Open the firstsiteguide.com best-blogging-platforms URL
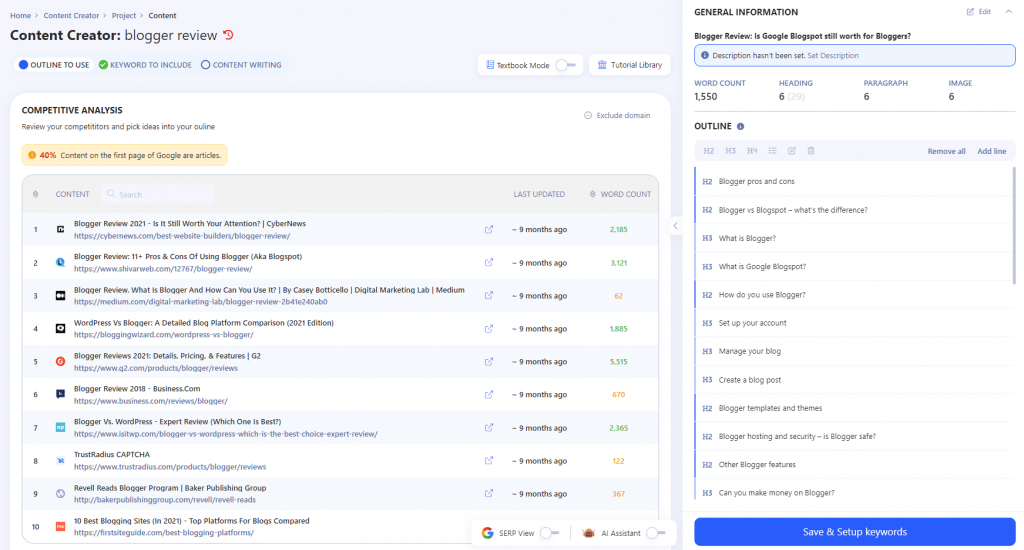1024x550 pixels. tap(164, 533)
